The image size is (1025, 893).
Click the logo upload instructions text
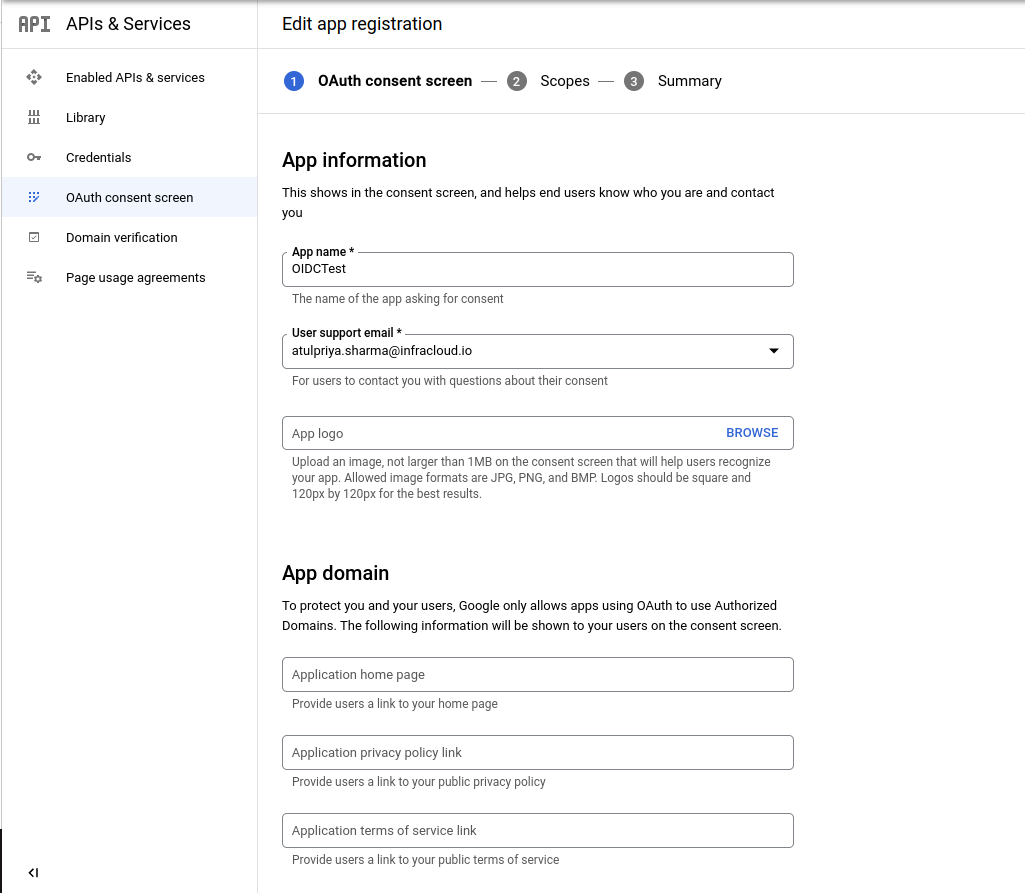tap(531, 478)
